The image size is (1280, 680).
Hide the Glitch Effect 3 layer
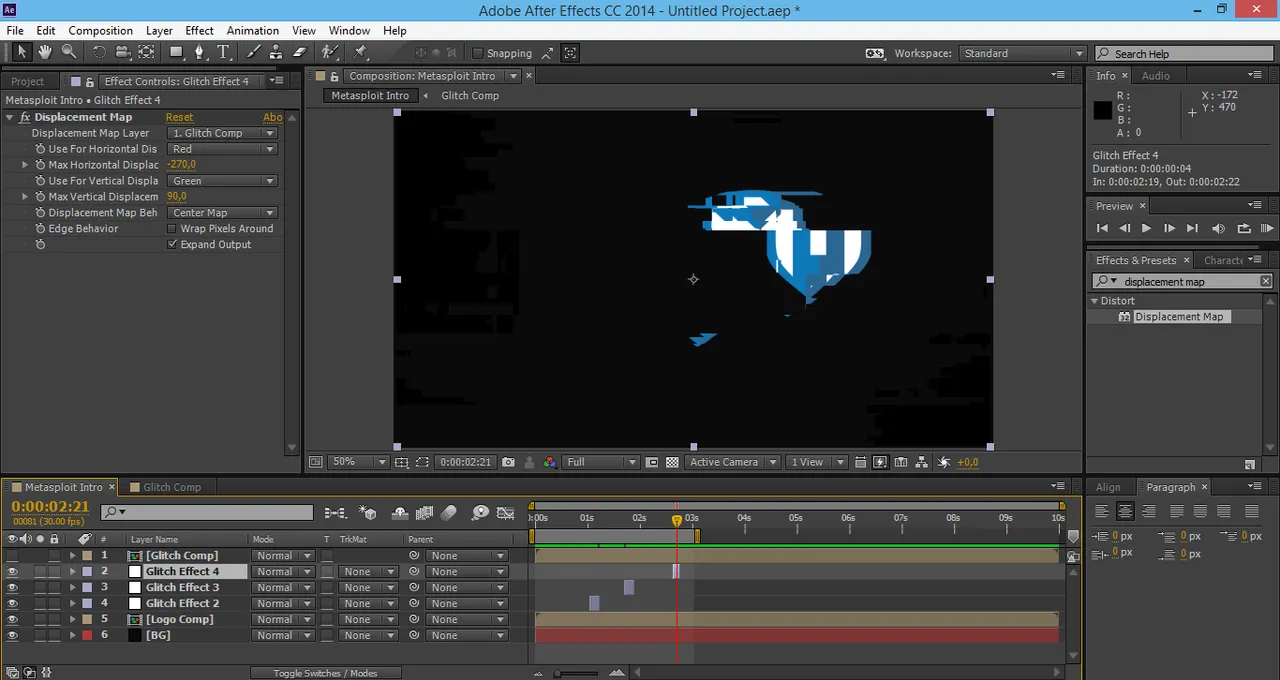(12, 588)
